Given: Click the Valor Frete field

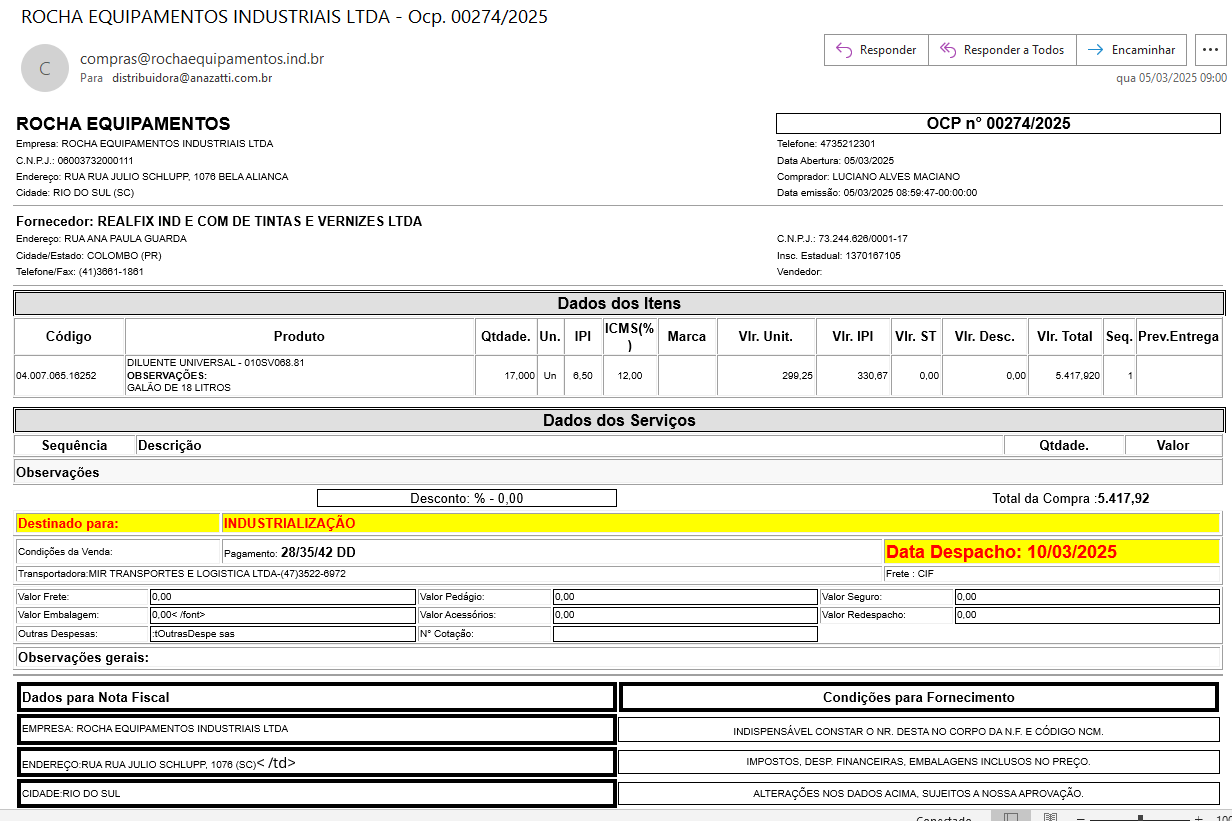Looking at the screenshot, I should pos(281,597).
